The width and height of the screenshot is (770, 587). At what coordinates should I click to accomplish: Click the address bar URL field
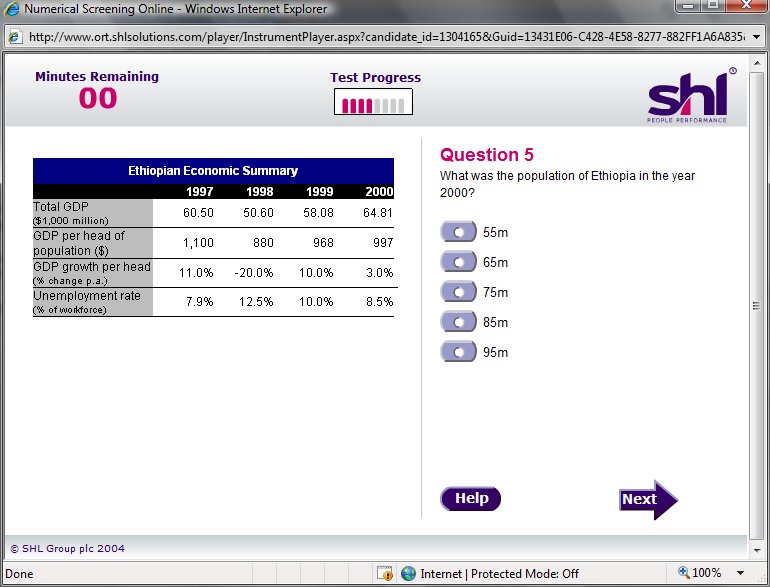[x=386, y=36]
